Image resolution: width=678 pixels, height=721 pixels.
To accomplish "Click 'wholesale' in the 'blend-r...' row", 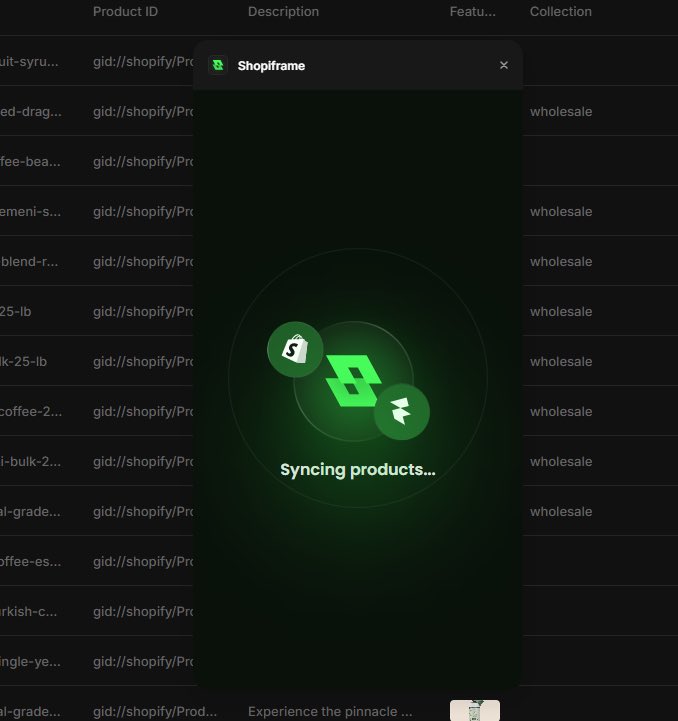I will pyautogui.click(x=561, y=262).
